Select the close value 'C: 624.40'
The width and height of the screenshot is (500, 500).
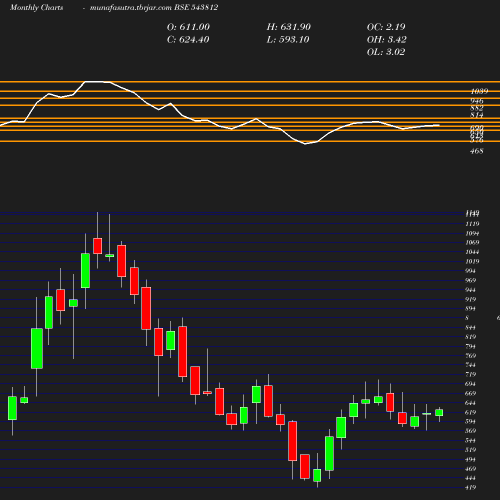coord(188,40)
